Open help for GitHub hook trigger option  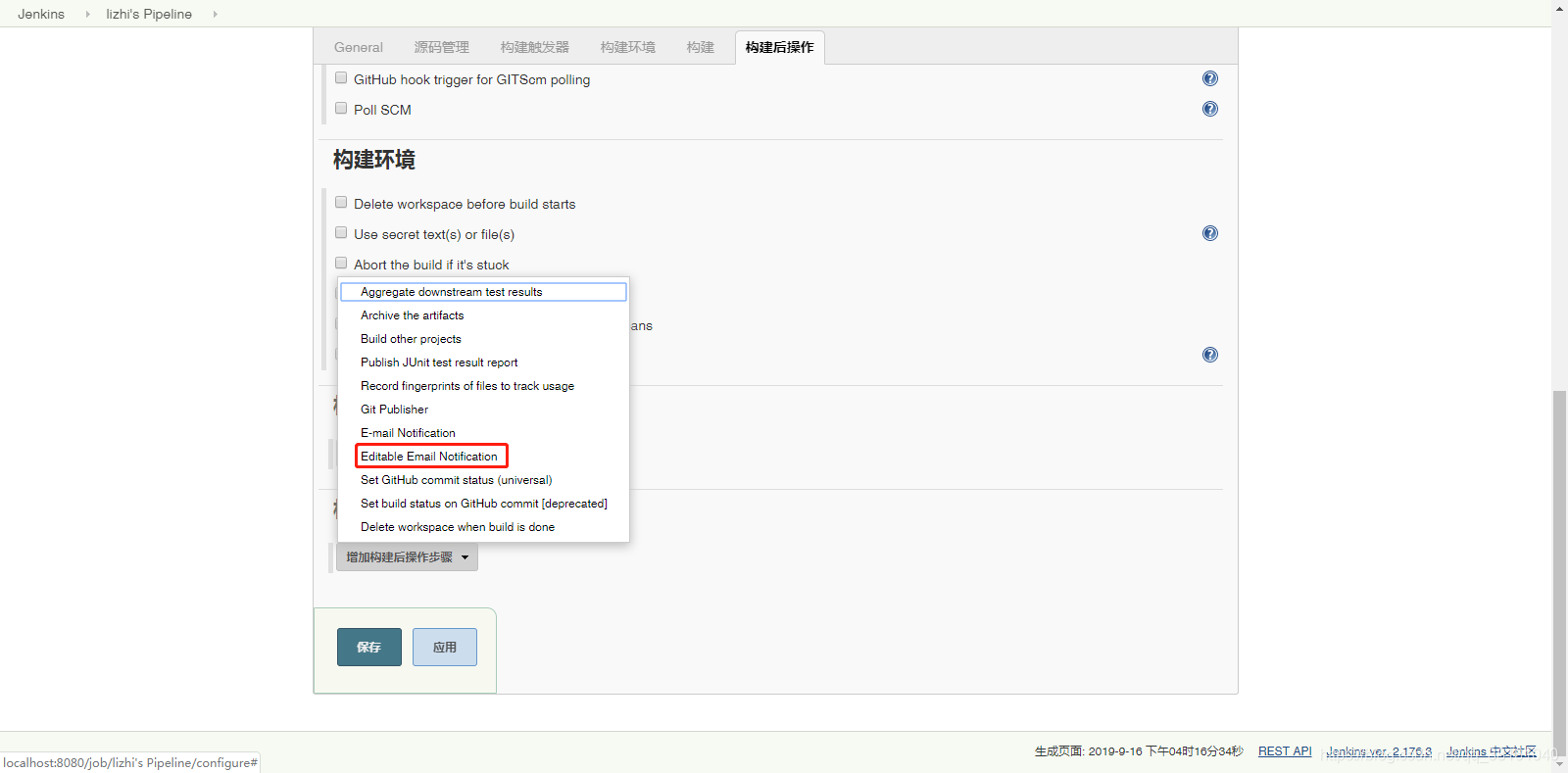[x=1210, y=78]
